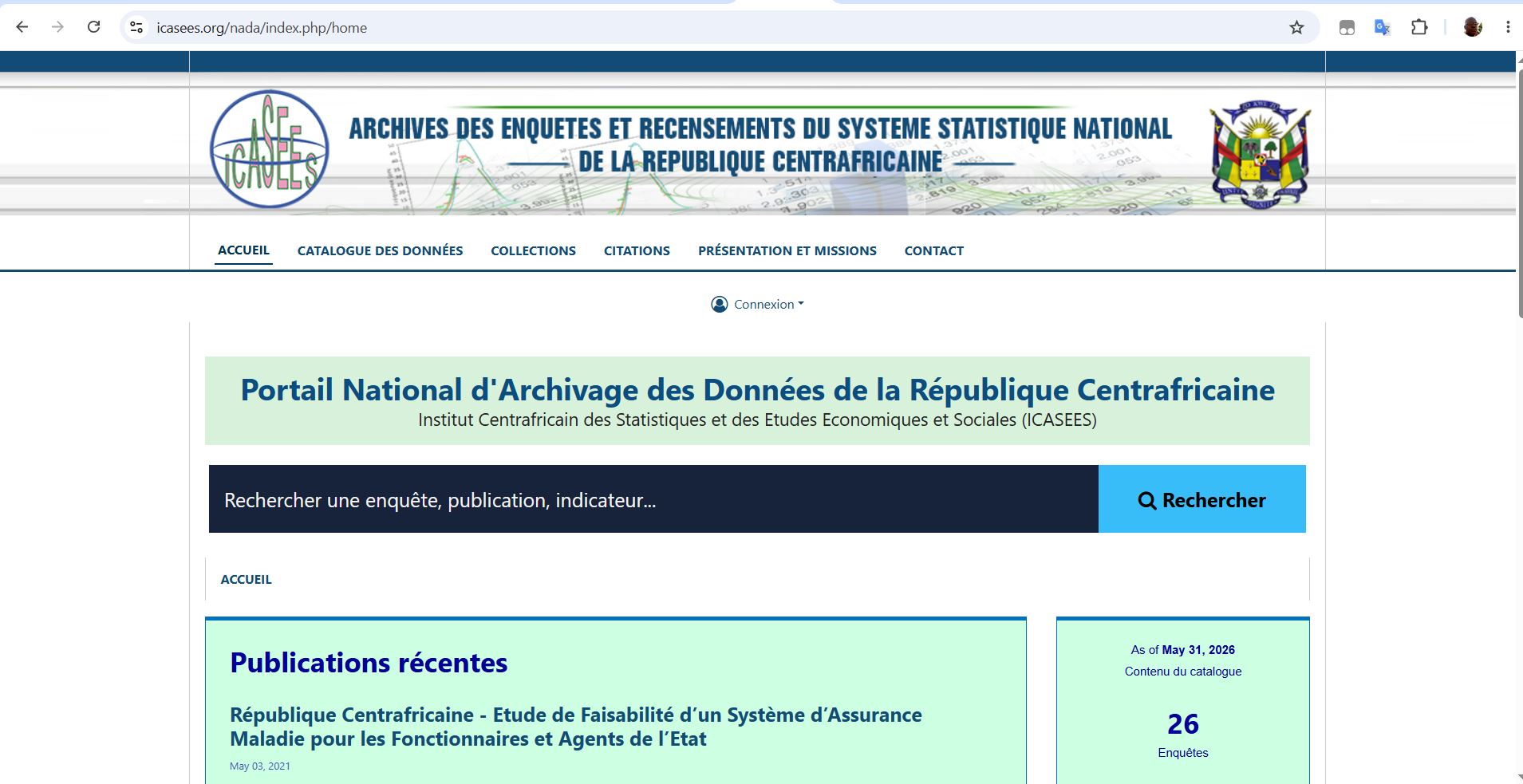
Task: Go forward in browser history
Action: [x=57, y=27]
